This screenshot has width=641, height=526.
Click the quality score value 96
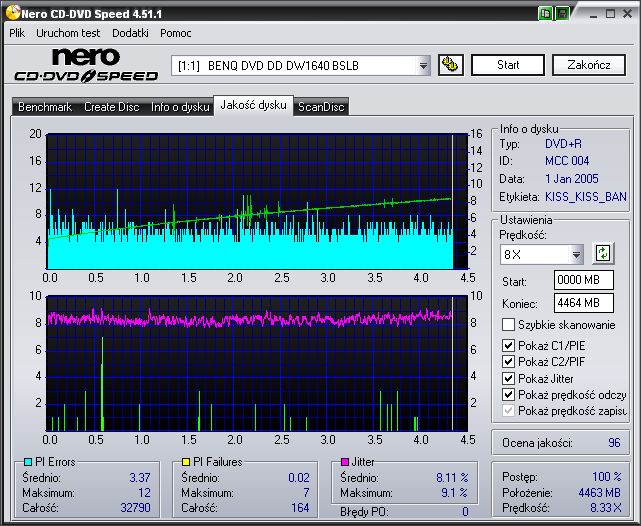click(614, 443)
